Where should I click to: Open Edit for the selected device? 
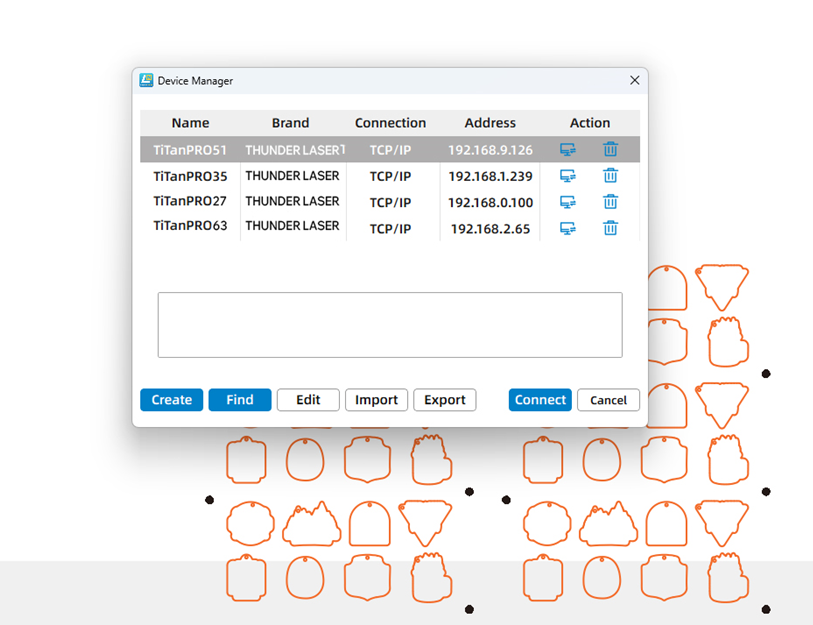tap(308, 400)
